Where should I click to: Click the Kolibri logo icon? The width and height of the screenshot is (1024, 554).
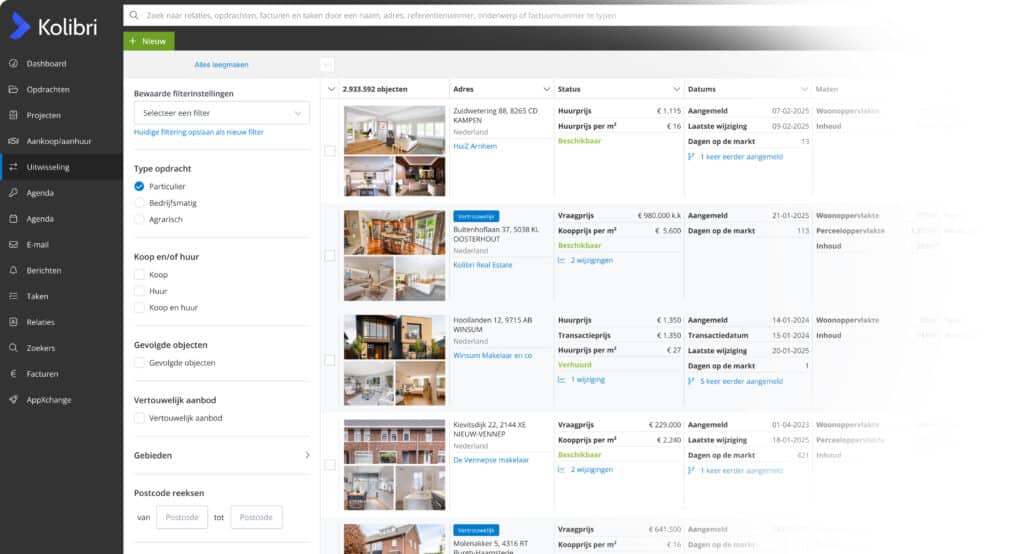(20, 26)
